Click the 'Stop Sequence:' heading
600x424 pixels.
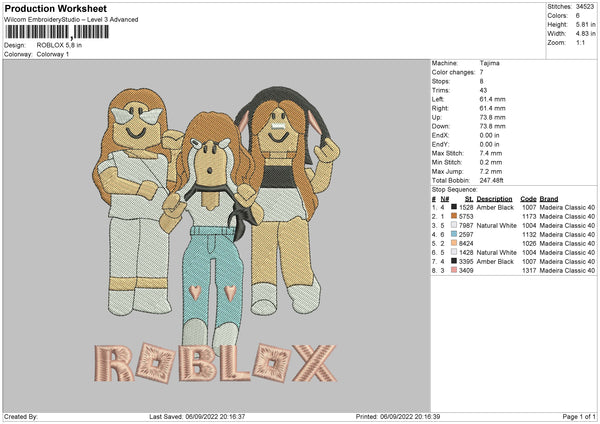(x=455, y=189)
